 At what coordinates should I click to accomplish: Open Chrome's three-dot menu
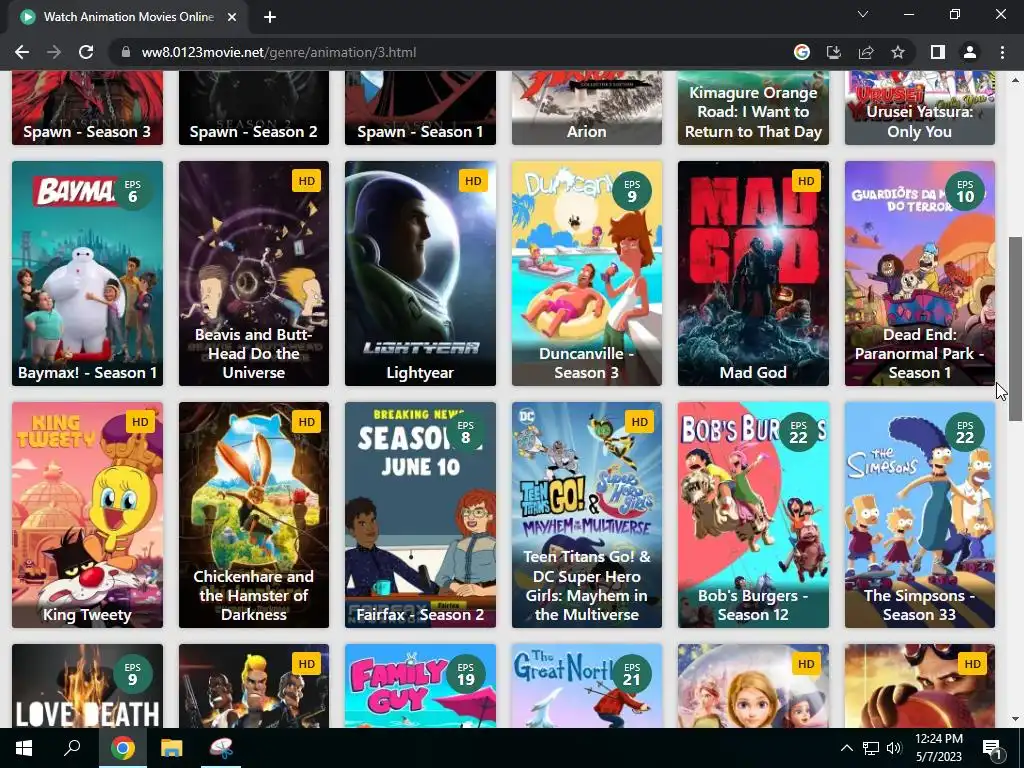1002,52
